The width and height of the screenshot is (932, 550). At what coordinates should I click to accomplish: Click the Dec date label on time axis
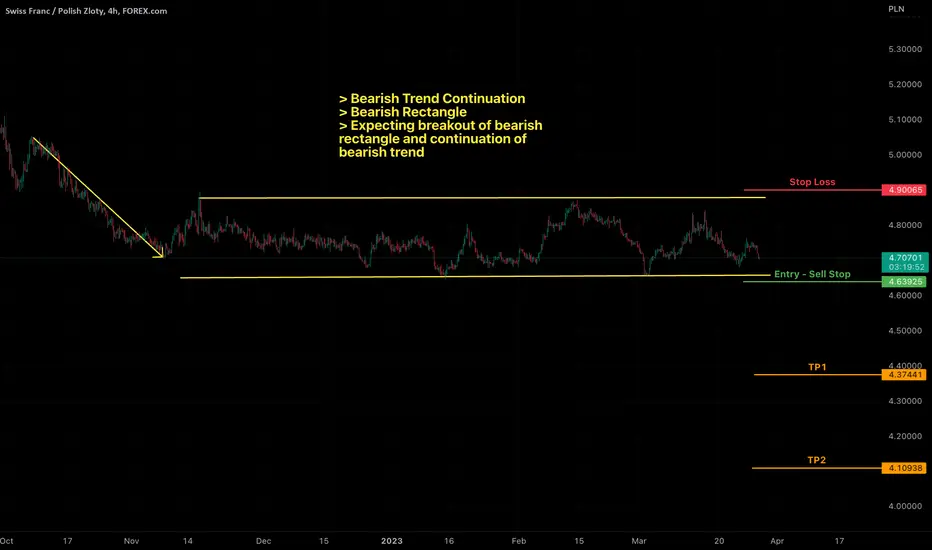coord(263,541)
